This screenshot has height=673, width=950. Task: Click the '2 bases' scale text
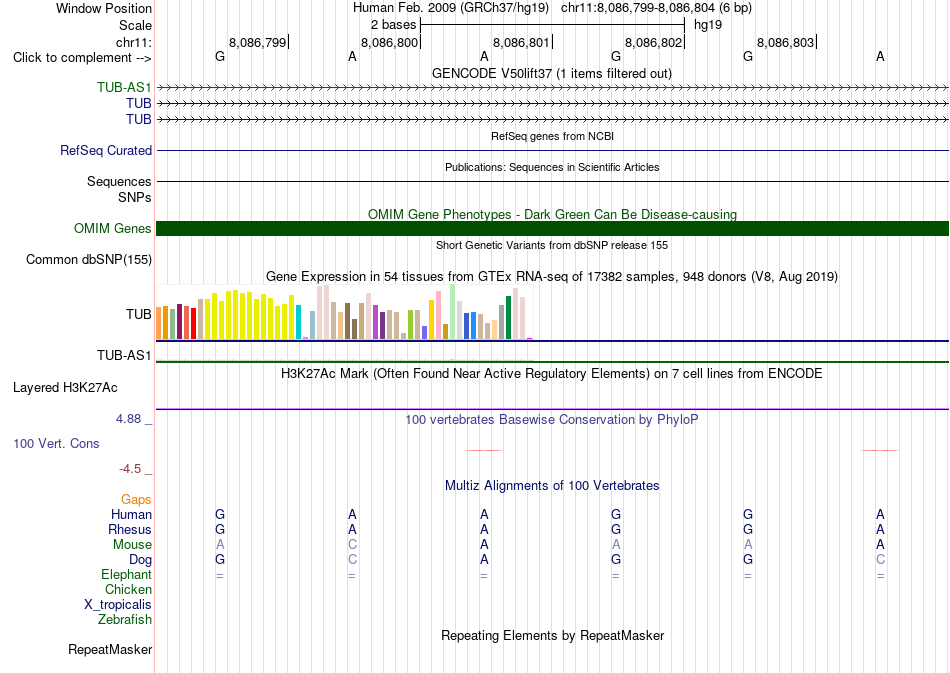(x=393, y=25)
